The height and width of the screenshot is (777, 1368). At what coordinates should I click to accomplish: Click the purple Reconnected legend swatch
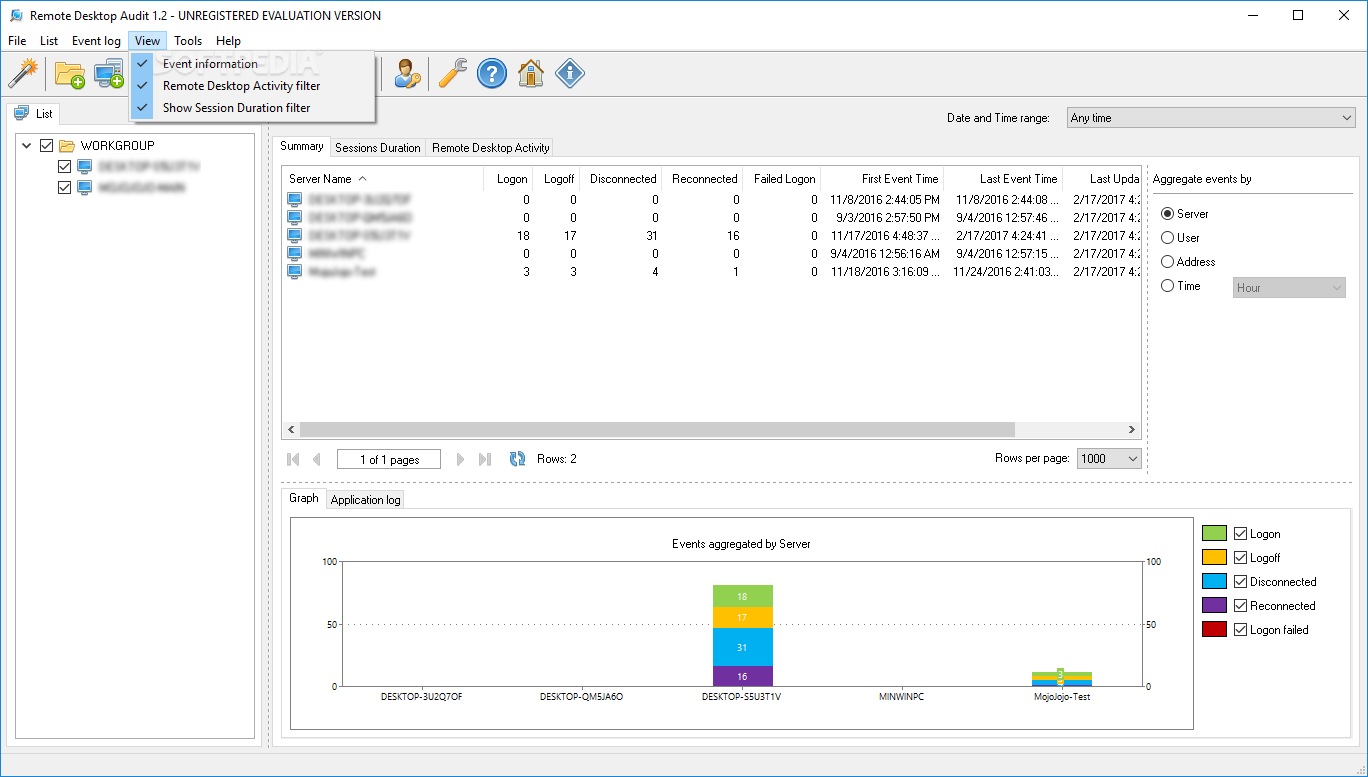[x=1214, y=606]
